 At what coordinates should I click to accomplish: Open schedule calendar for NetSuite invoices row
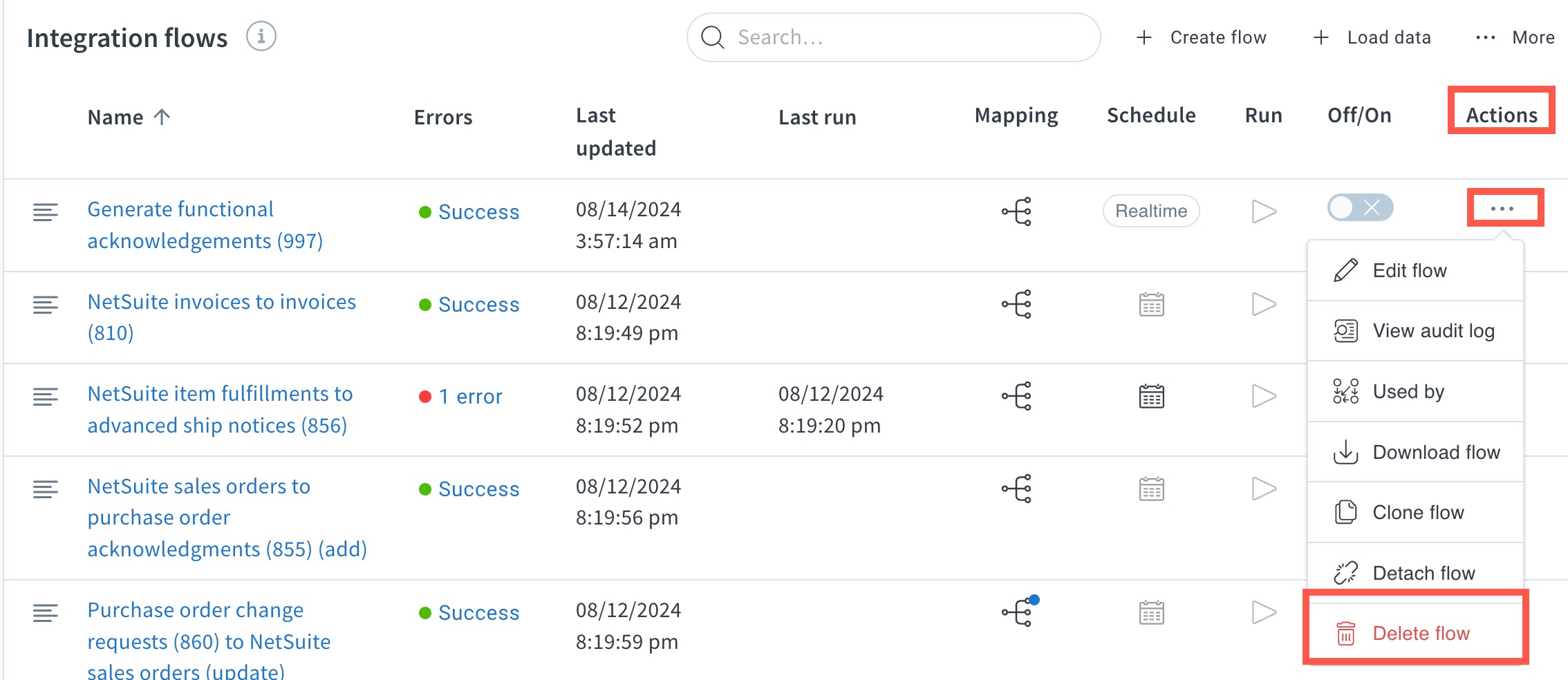1151,304
